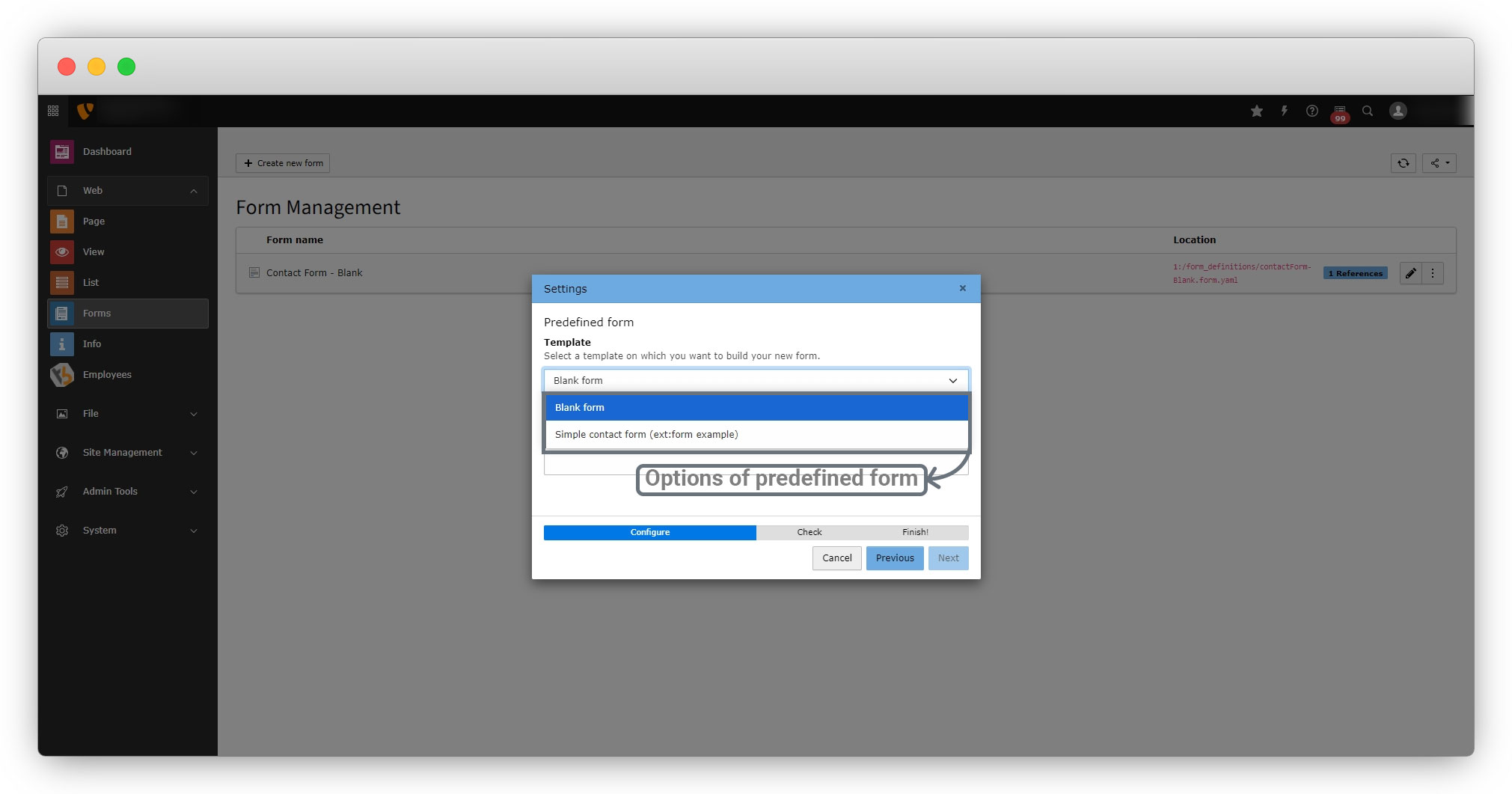Open the help question mark icon
Screen dimensions: 1512x794
point(1311,111)
